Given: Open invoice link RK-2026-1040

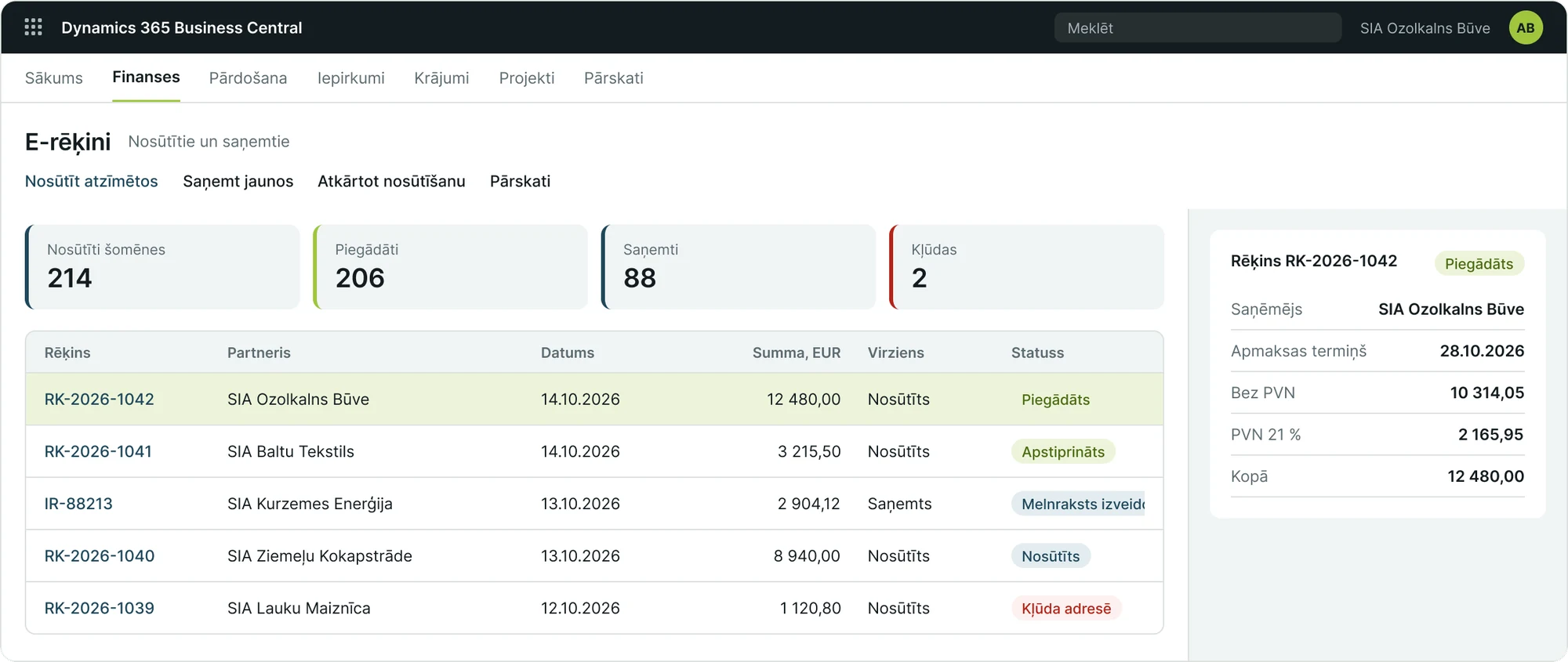Looking at the screenshot, I should point(100,556).
